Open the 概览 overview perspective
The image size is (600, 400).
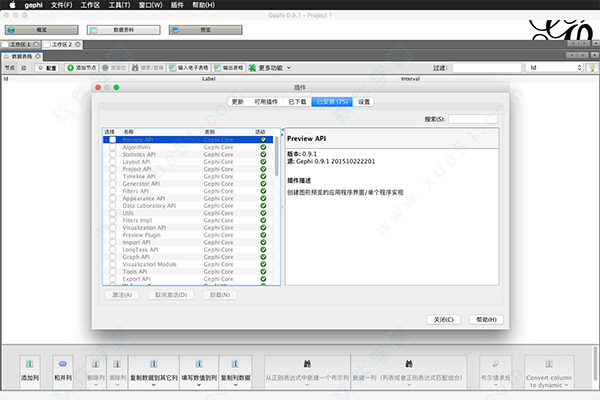click(41, 30)
